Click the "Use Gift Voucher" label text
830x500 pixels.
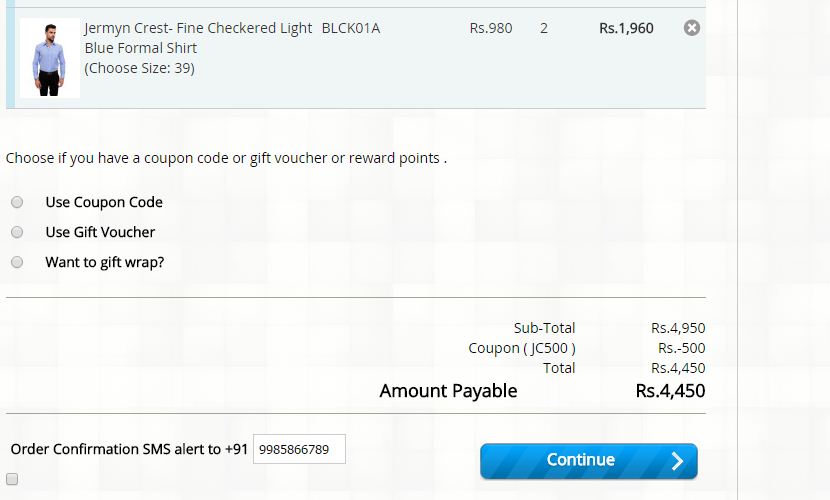(x=100, y=232)
